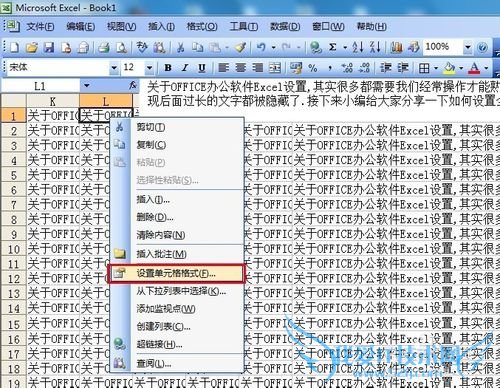Screen dimensions: 500x388
Task: Select 清除内容(N) in the context menu
Action: pos(176,235)
